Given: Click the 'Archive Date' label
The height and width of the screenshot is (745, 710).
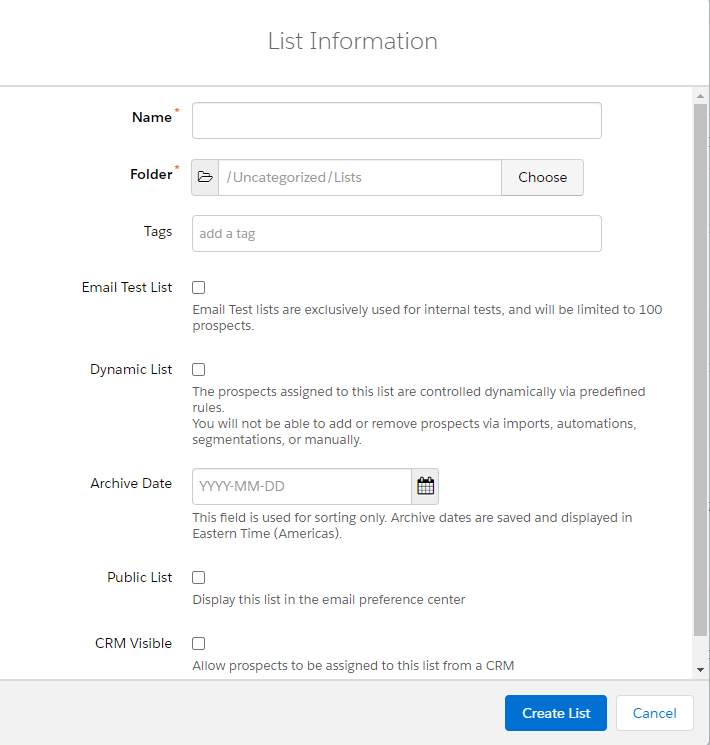Looking at the screenshot, I should [x=131, y=483].
